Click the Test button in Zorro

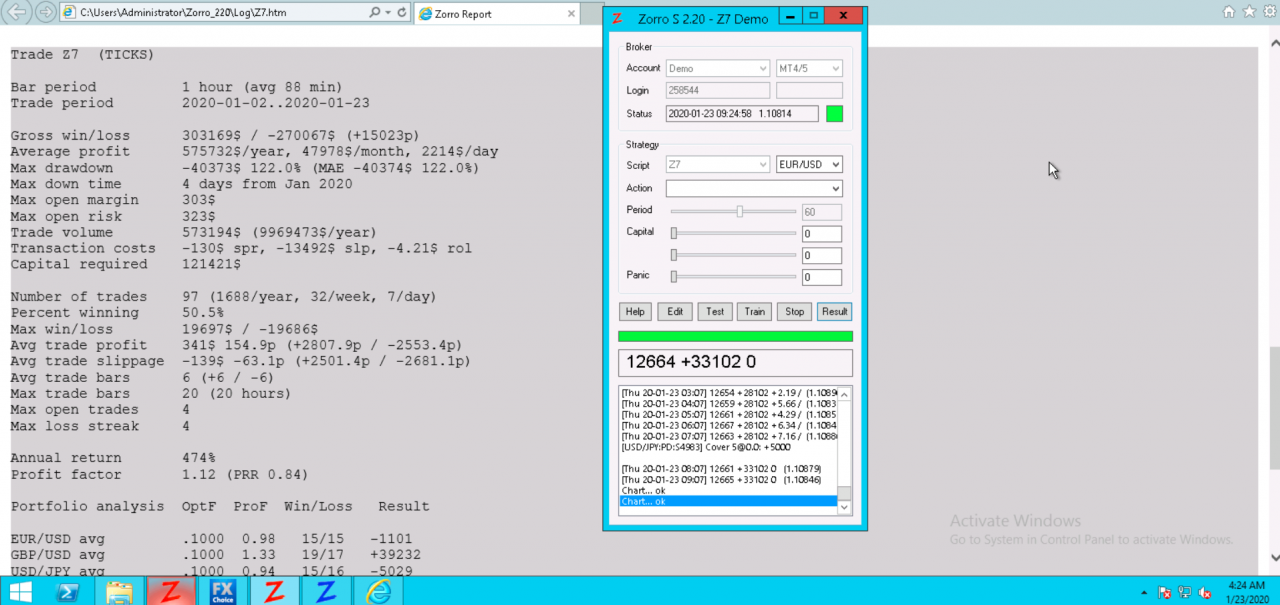click(x=715, y=311)
